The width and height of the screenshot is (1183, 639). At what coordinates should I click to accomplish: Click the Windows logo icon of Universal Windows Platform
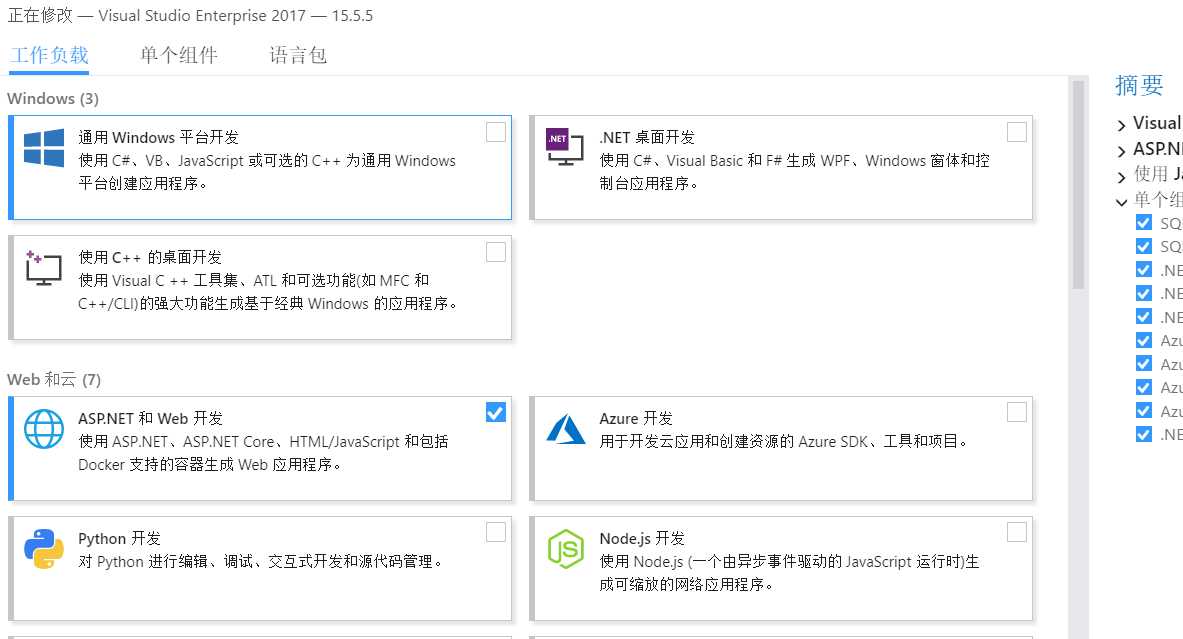(44, 147)
